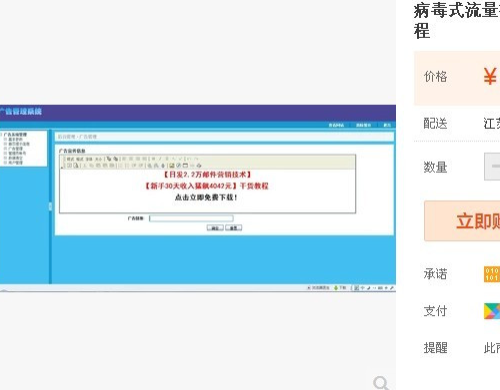Viewport: 500px width, 390px height.
Task: Open the 样式 style dropdown in editor toolbar
Action: tap(70, 159)
